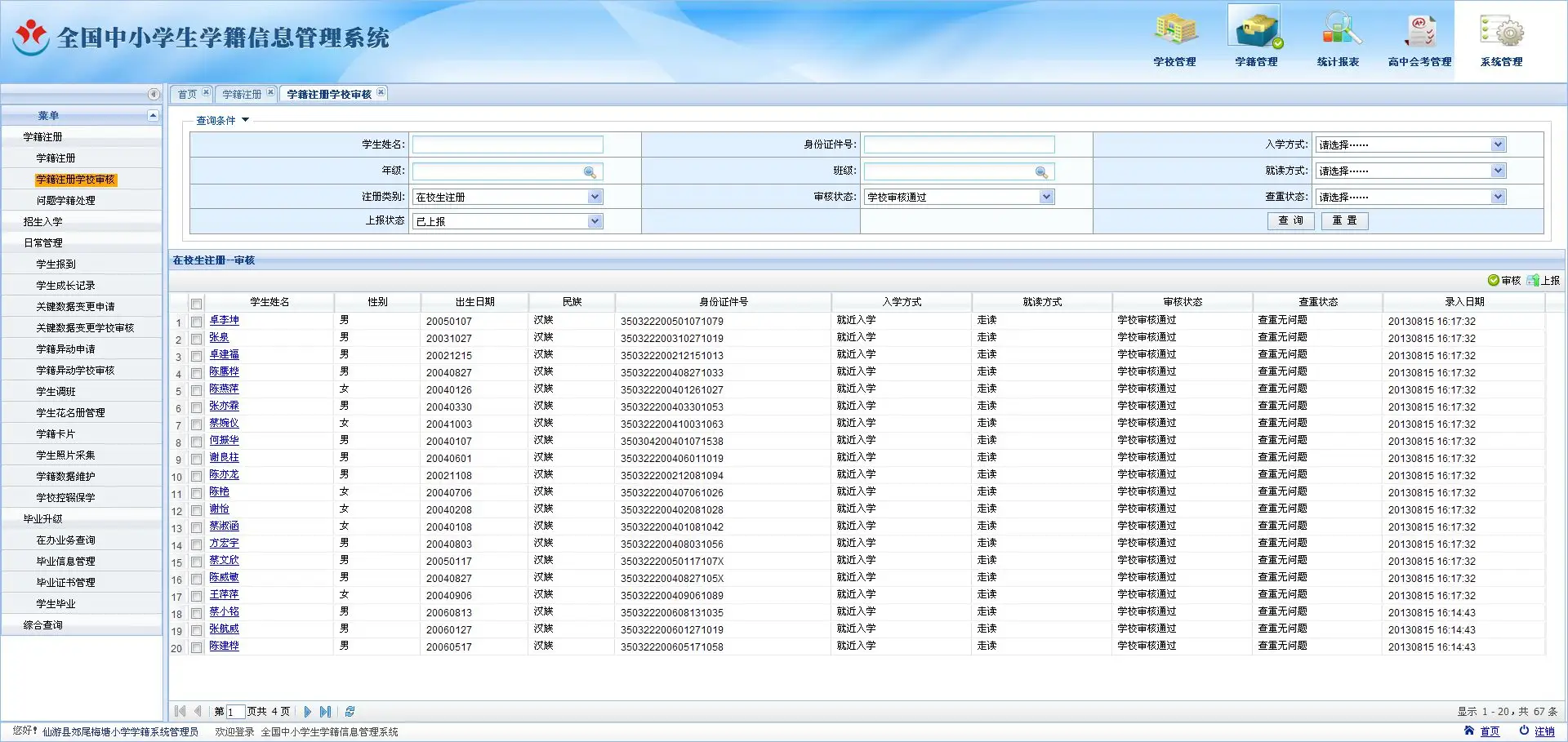1568x742 pixels.
Task: Click the 首页 home icon in footer
Action: pyautogui.click(x=1469, y=731)
